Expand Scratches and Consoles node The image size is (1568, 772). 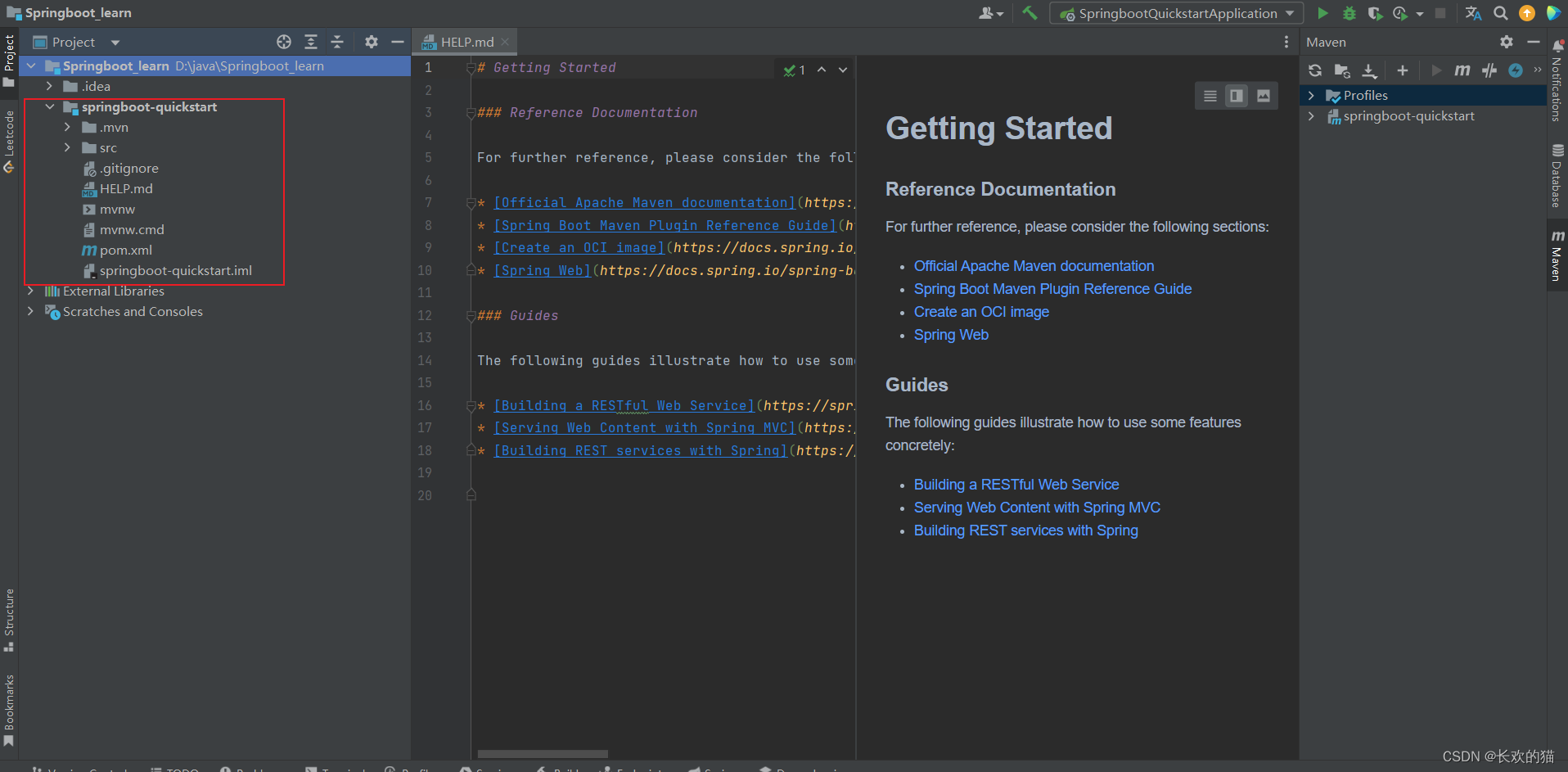[x=30, y=311]
